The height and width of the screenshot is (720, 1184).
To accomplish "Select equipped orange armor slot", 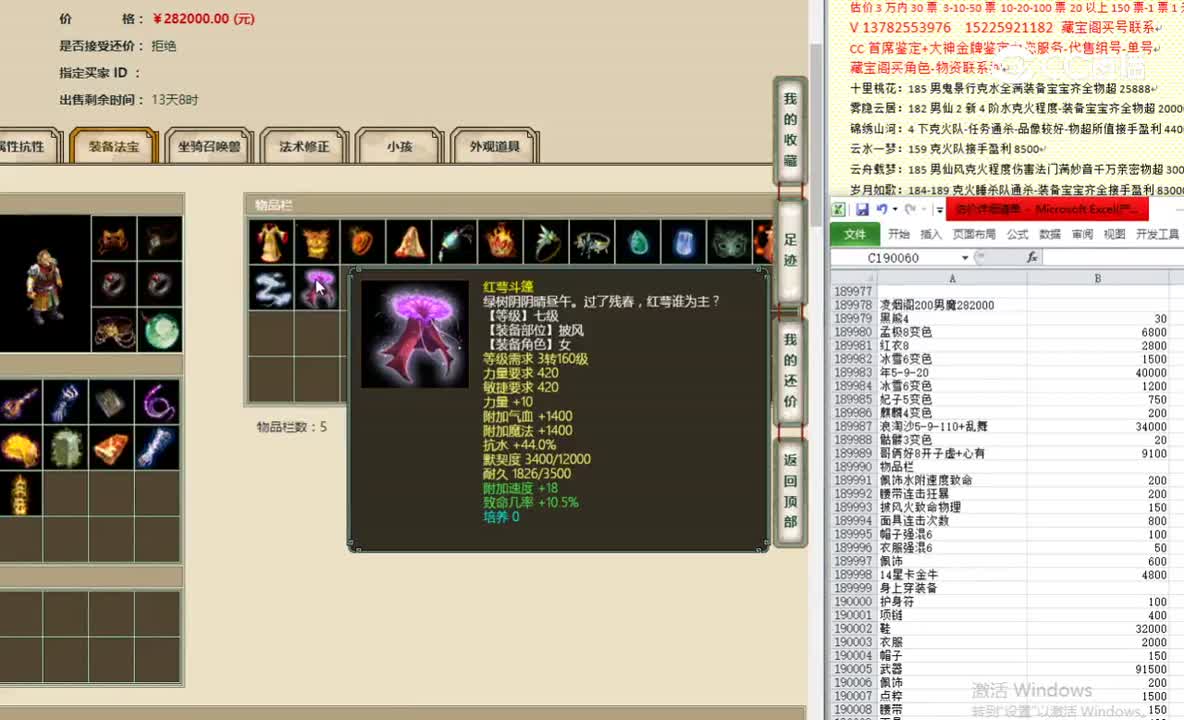I will [114, 238].
